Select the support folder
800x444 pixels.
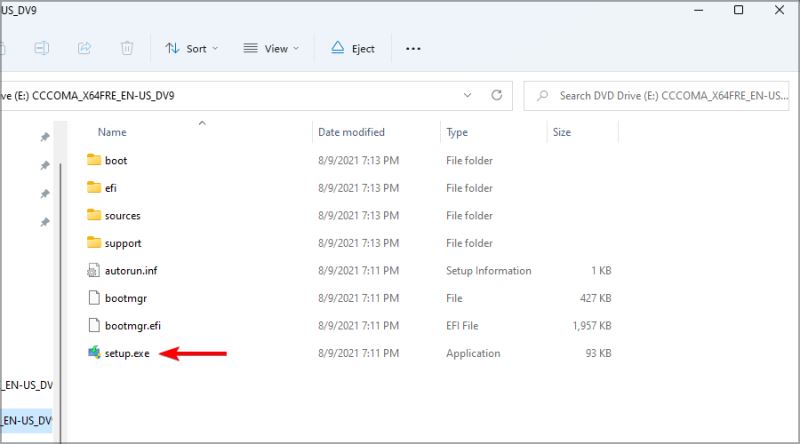click(122, 243)
